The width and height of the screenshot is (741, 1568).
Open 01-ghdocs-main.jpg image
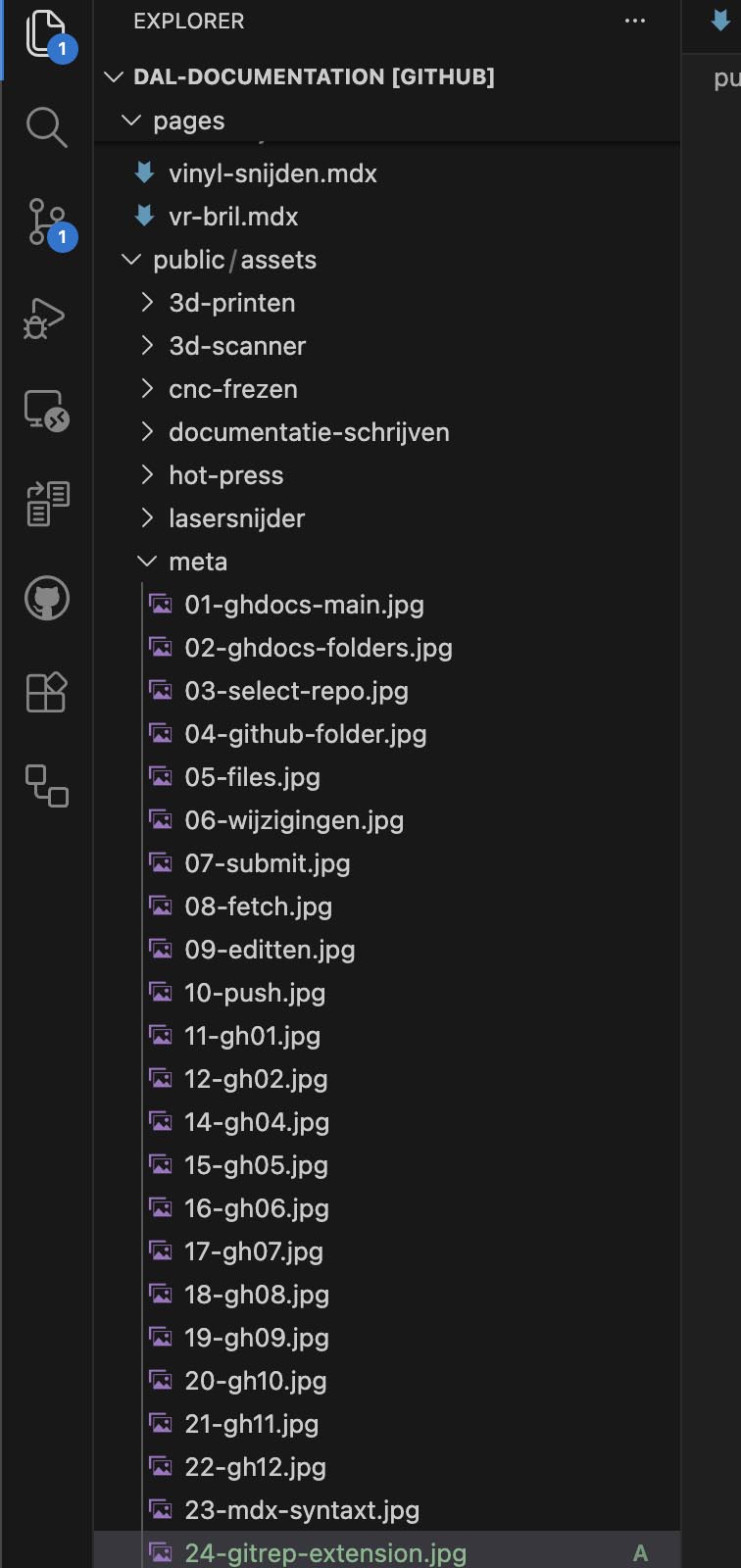pyautogui.click(x=304, y=605)
